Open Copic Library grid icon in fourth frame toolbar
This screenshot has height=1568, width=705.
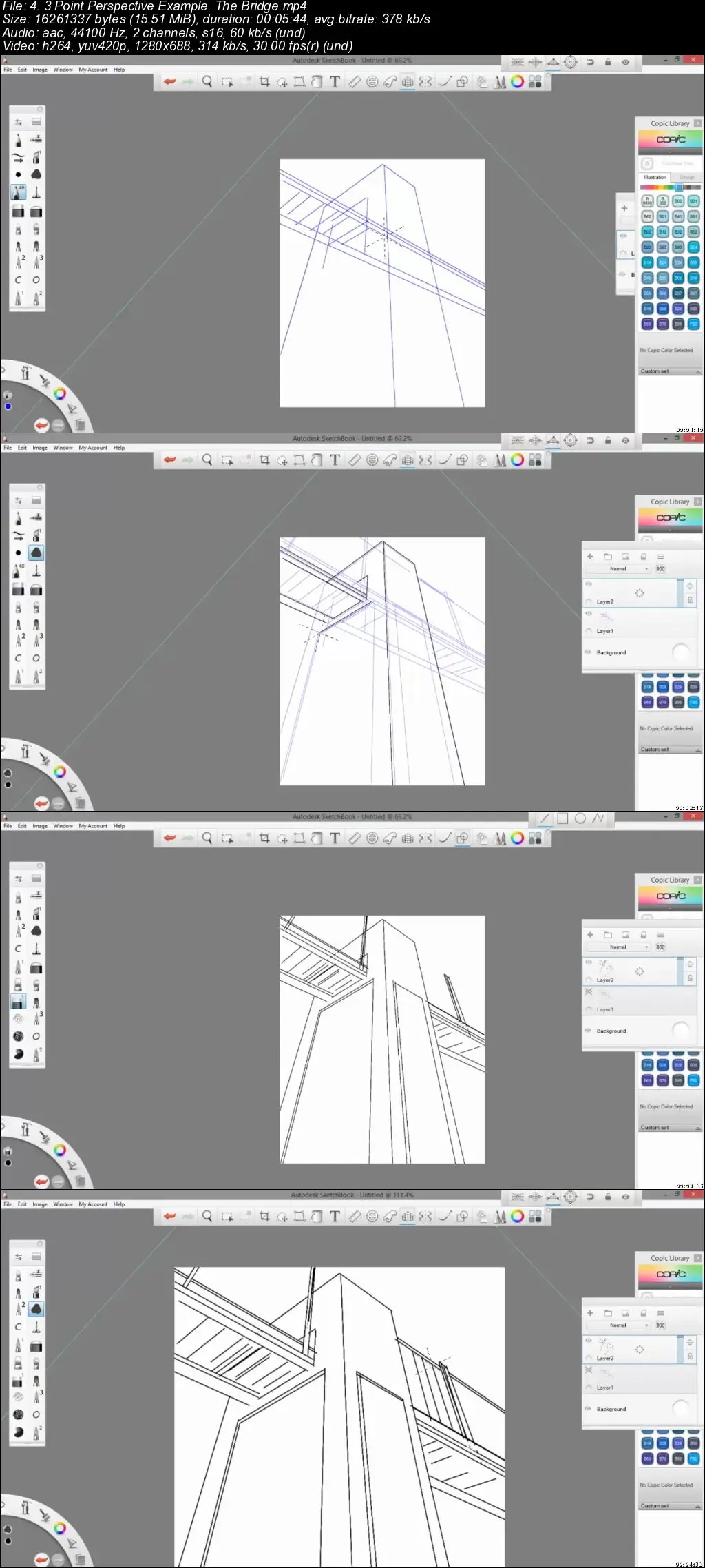tap(535, 1217)
